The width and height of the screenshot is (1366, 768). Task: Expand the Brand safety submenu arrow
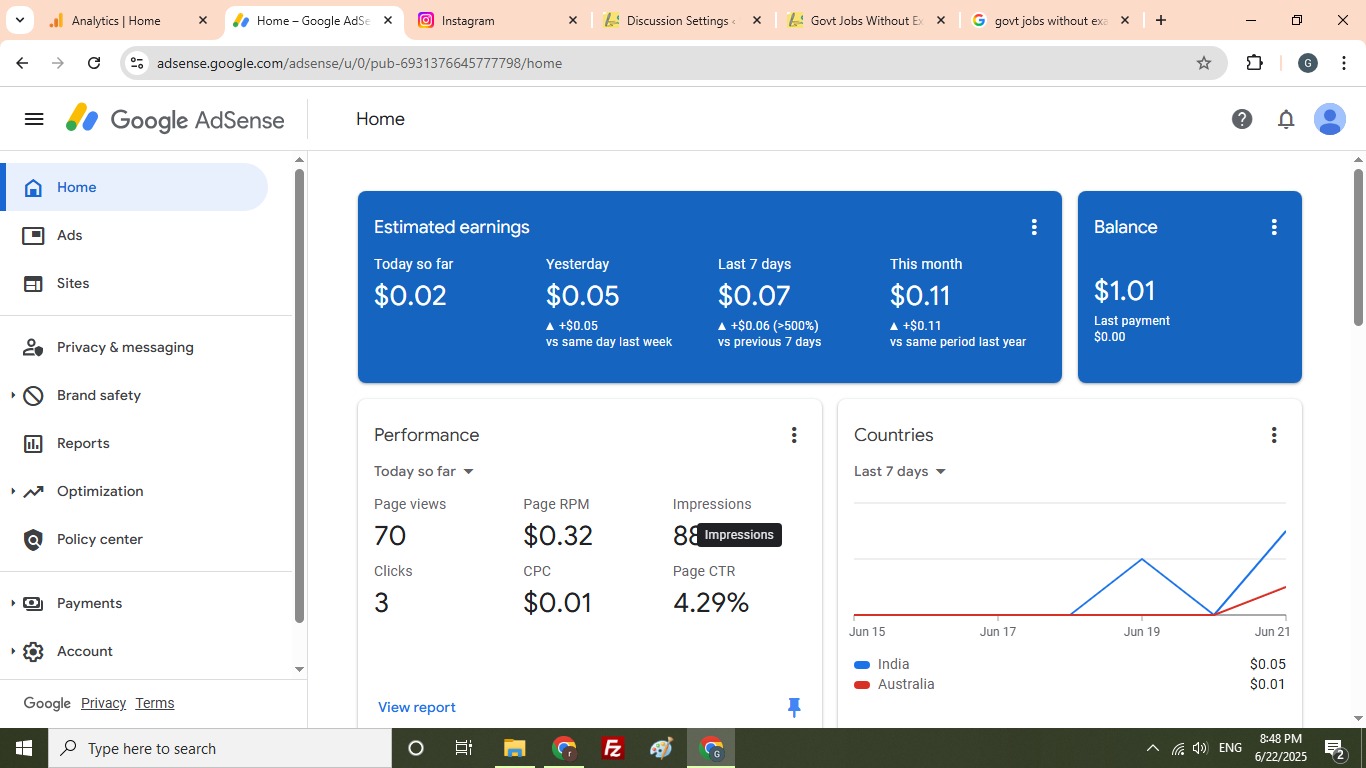(x=12, y=395)
